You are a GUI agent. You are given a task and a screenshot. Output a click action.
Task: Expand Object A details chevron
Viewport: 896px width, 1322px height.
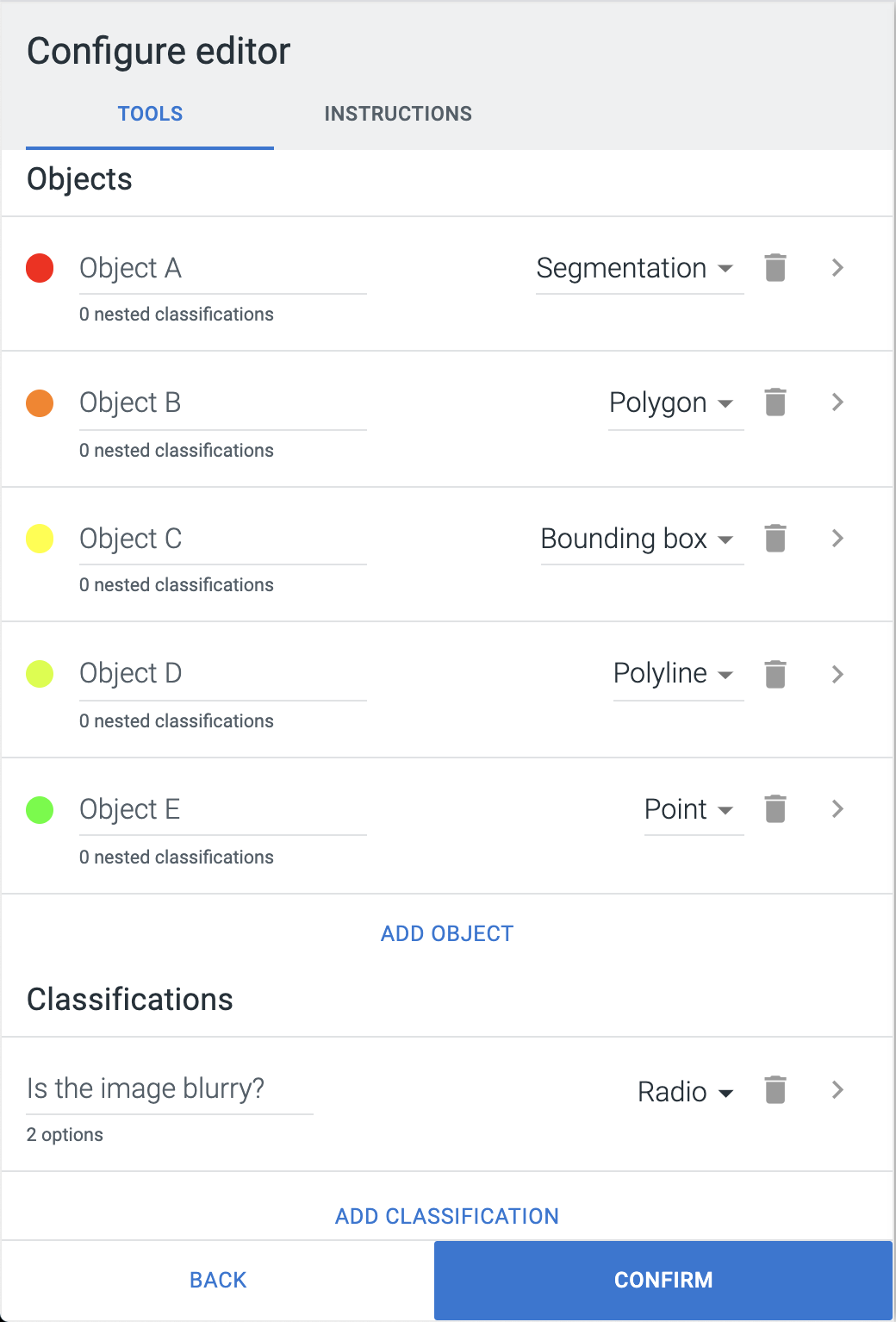[837, 267]
